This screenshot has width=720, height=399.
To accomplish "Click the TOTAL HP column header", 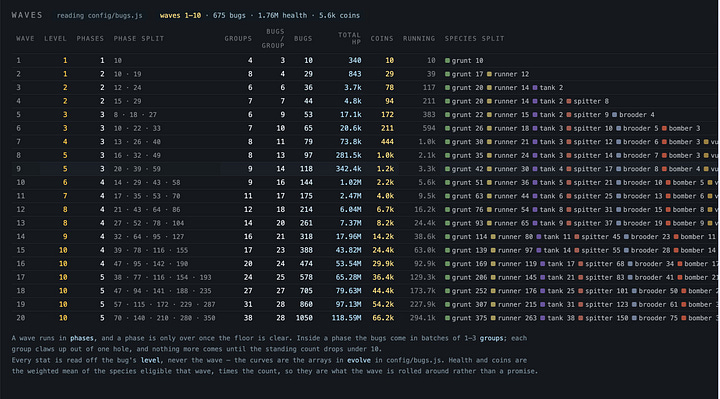I will [349, 38].
